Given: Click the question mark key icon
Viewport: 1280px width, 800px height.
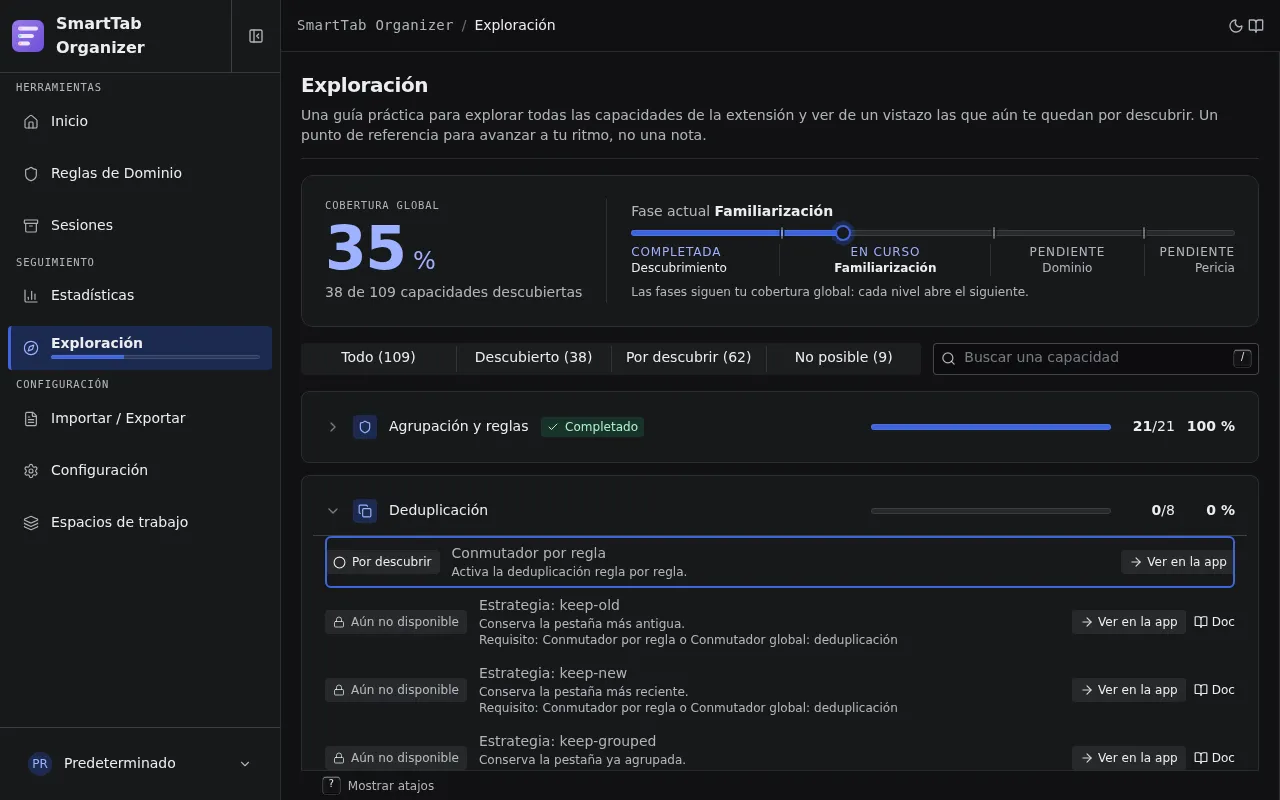Looking at the screenshot, I should [x=331, y=785].
